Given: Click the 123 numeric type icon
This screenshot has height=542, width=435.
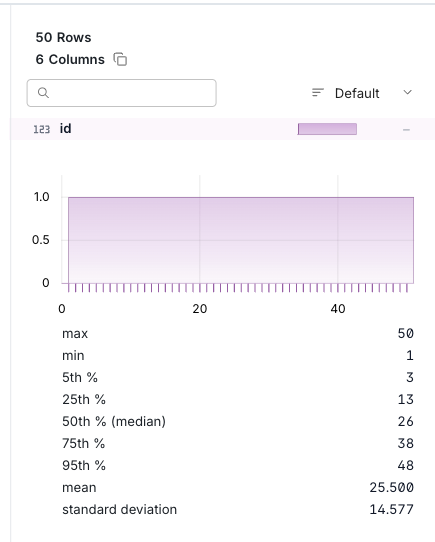Looking at the screenshot, I should tap(41, 129).
